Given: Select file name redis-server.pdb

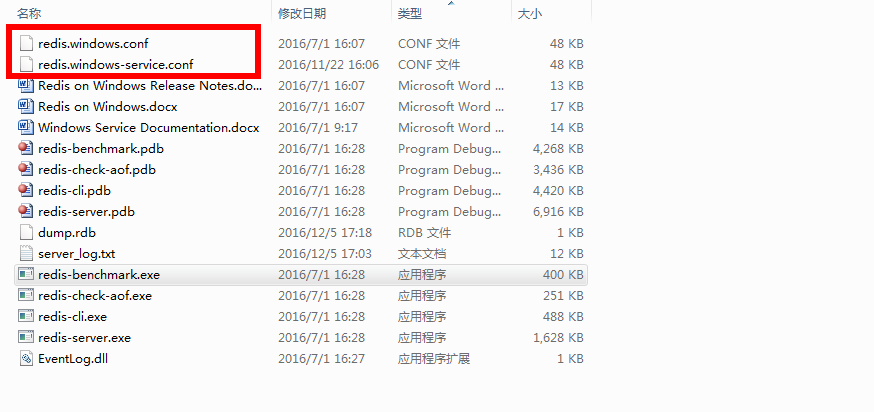Looking at the screenshot, I should 86,212.
